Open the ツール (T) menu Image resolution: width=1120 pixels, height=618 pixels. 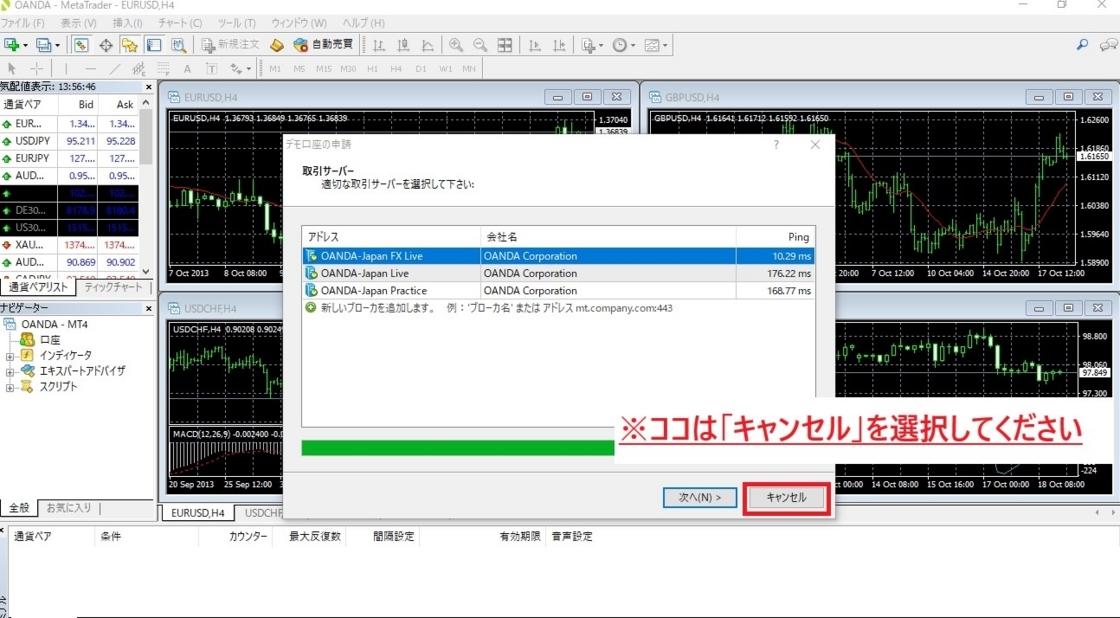click(236, 23)
